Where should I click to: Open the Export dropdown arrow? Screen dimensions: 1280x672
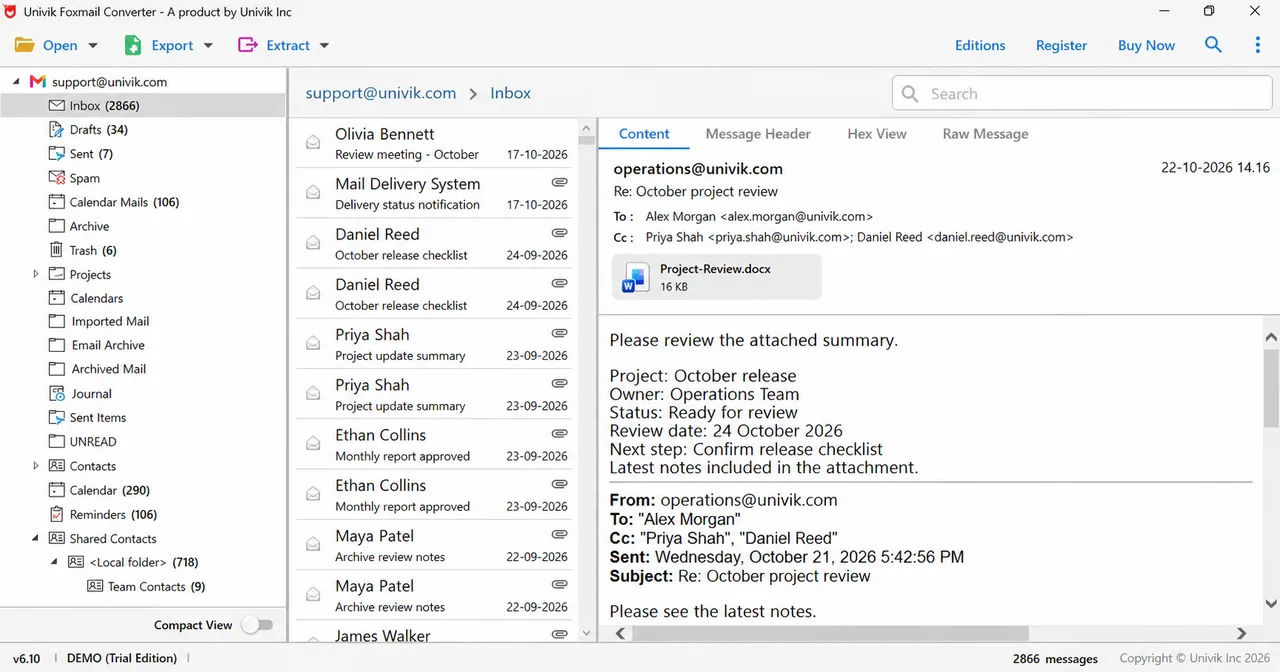point(208,46)
